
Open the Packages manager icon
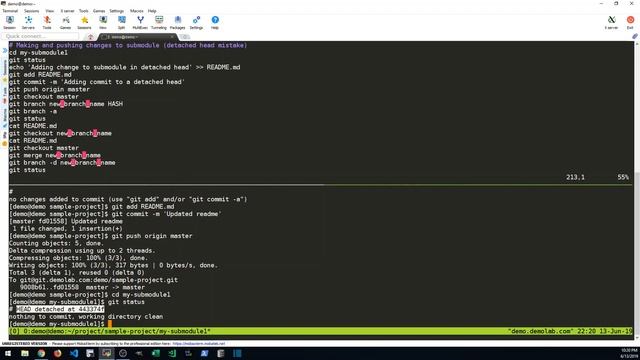point(178,22)
